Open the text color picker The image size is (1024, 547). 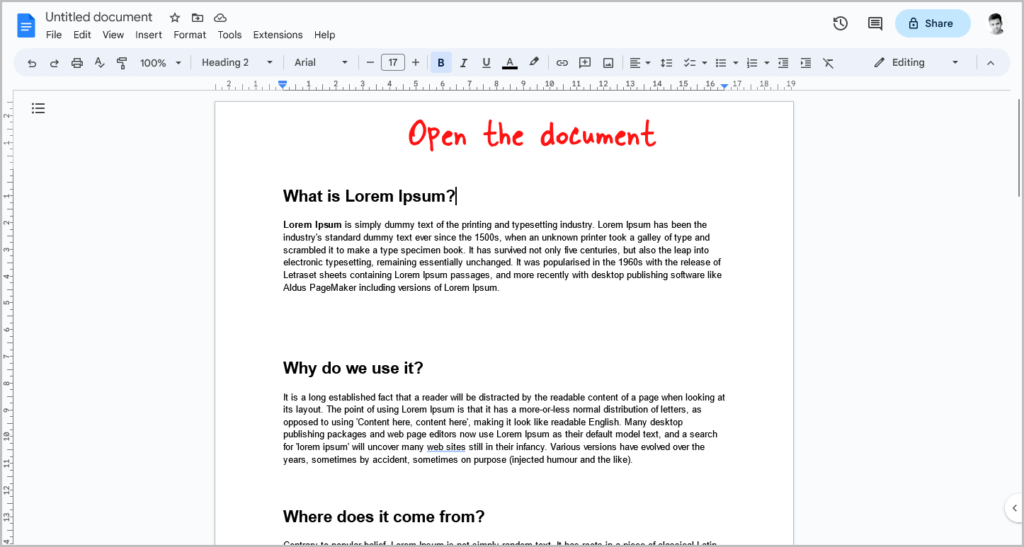pyautogui.click(x=510, y=63)
